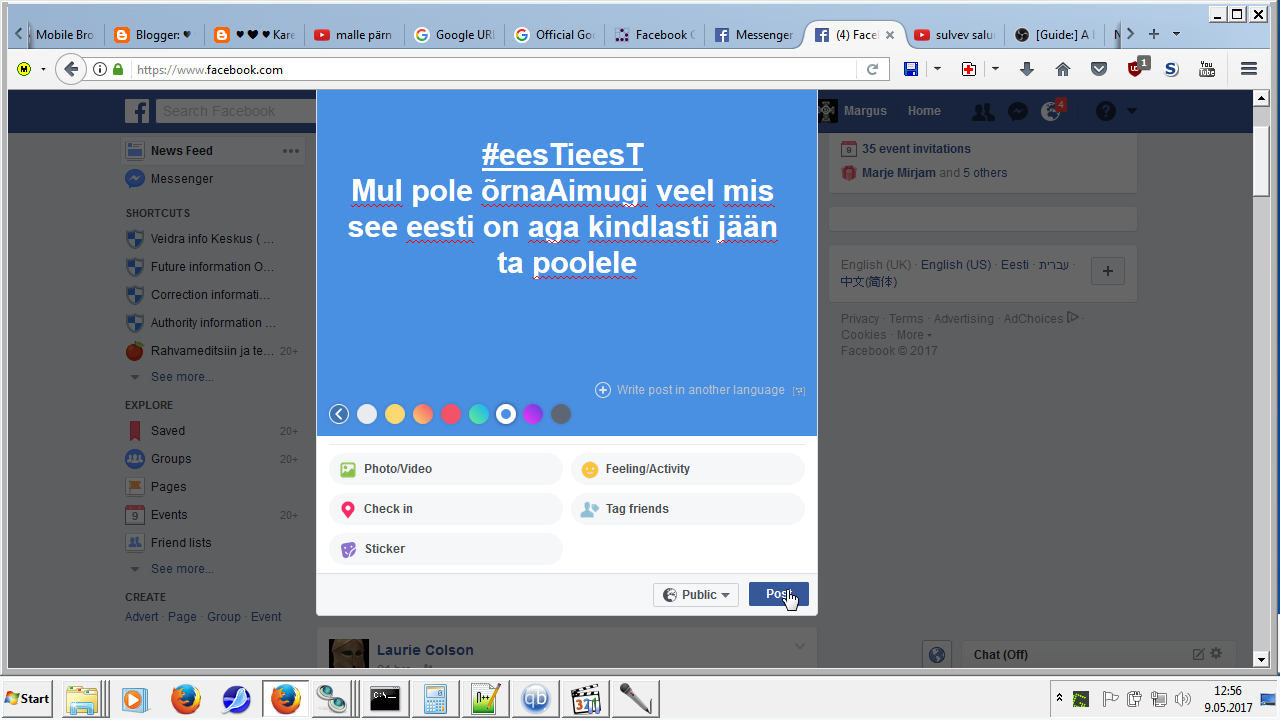Image resolution: width=1280 pixels, height=720 pixels.
Task: Open the chat settings gear icon
Action: click(x=1216, y=653)
